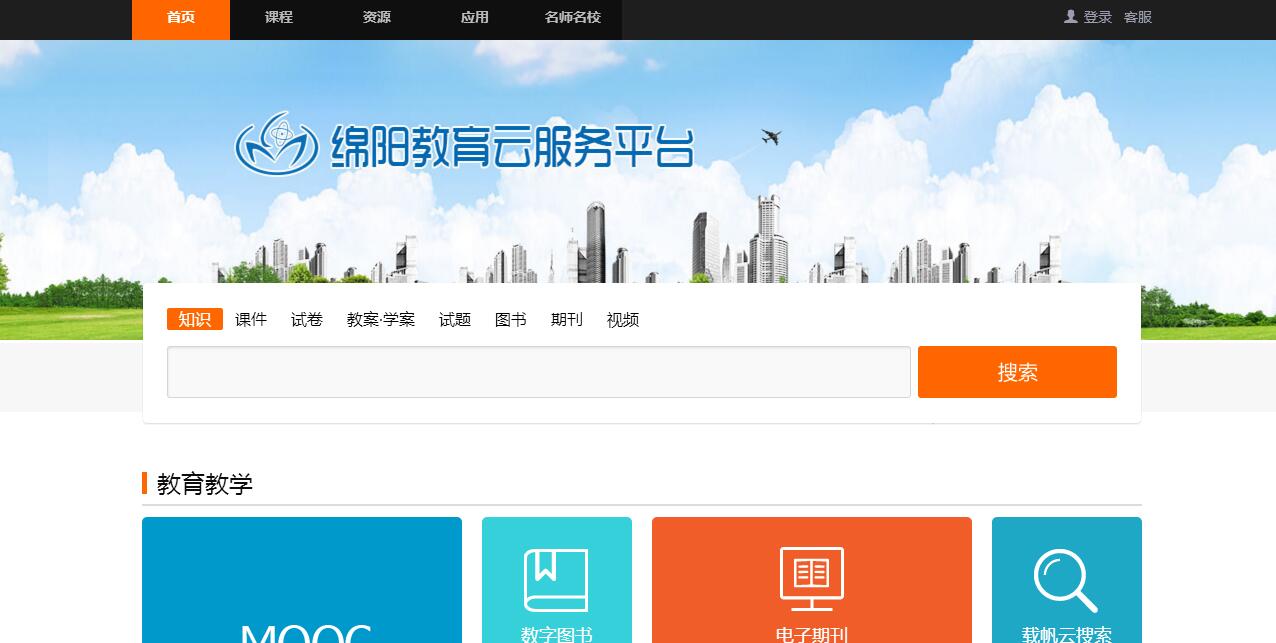Click the Mianyang education cloud platform logo
This screenshot has width=1276, height=643.
pos(463,146)
